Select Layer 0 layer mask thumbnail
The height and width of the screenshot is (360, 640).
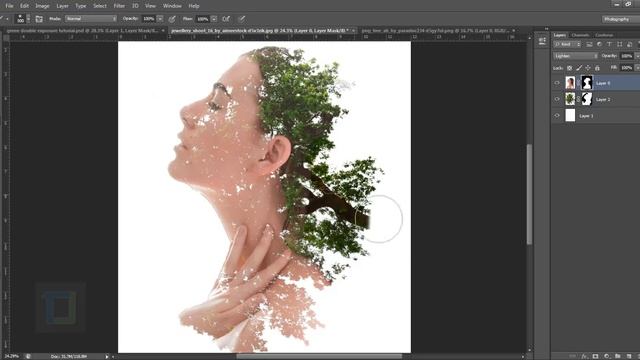[x=587, y=83]
